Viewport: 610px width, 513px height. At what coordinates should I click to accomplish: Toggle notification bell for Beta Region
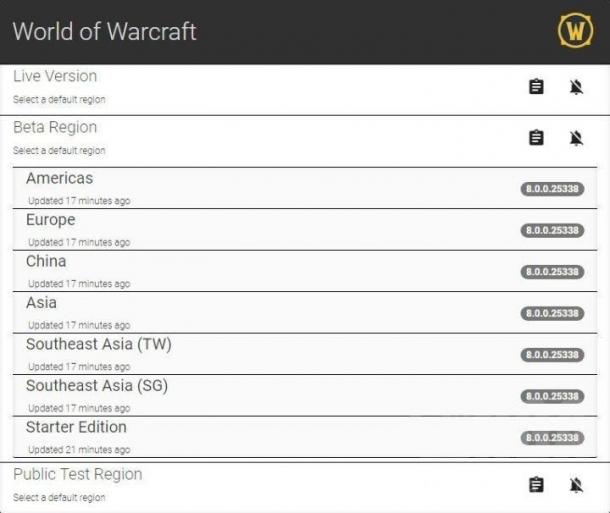pyautogui.click(x=576, y=137)
